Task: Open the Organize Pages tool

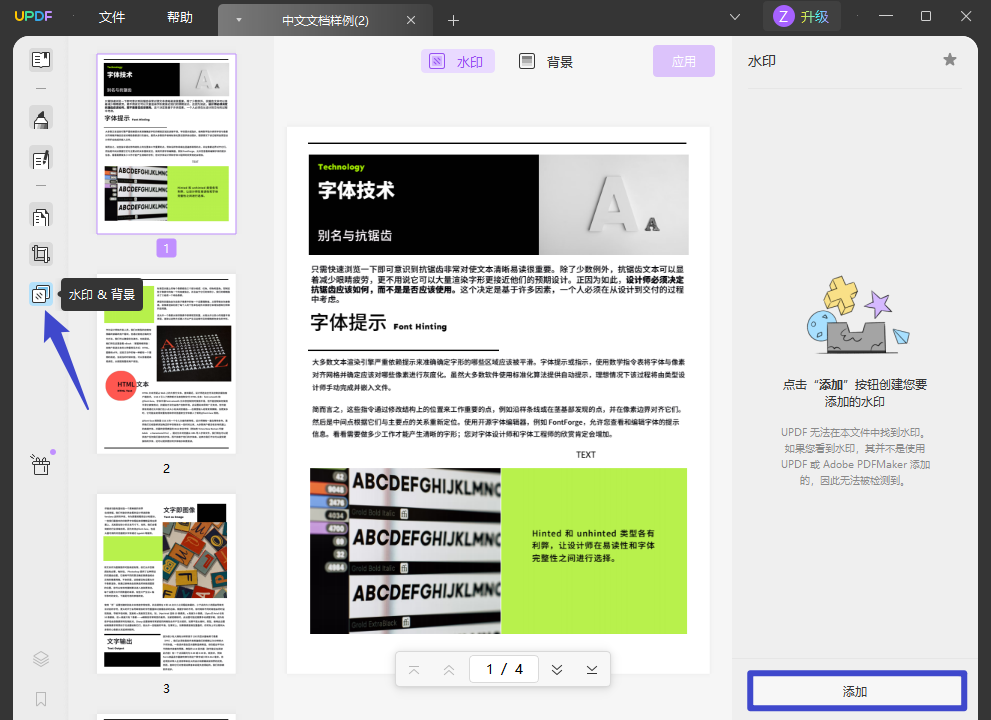Action: tap(41, 217)
